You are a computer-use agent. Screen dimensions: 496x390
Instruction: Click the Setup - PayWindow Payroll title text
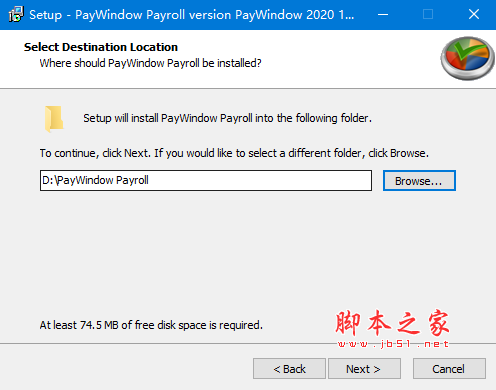(192, 15)
